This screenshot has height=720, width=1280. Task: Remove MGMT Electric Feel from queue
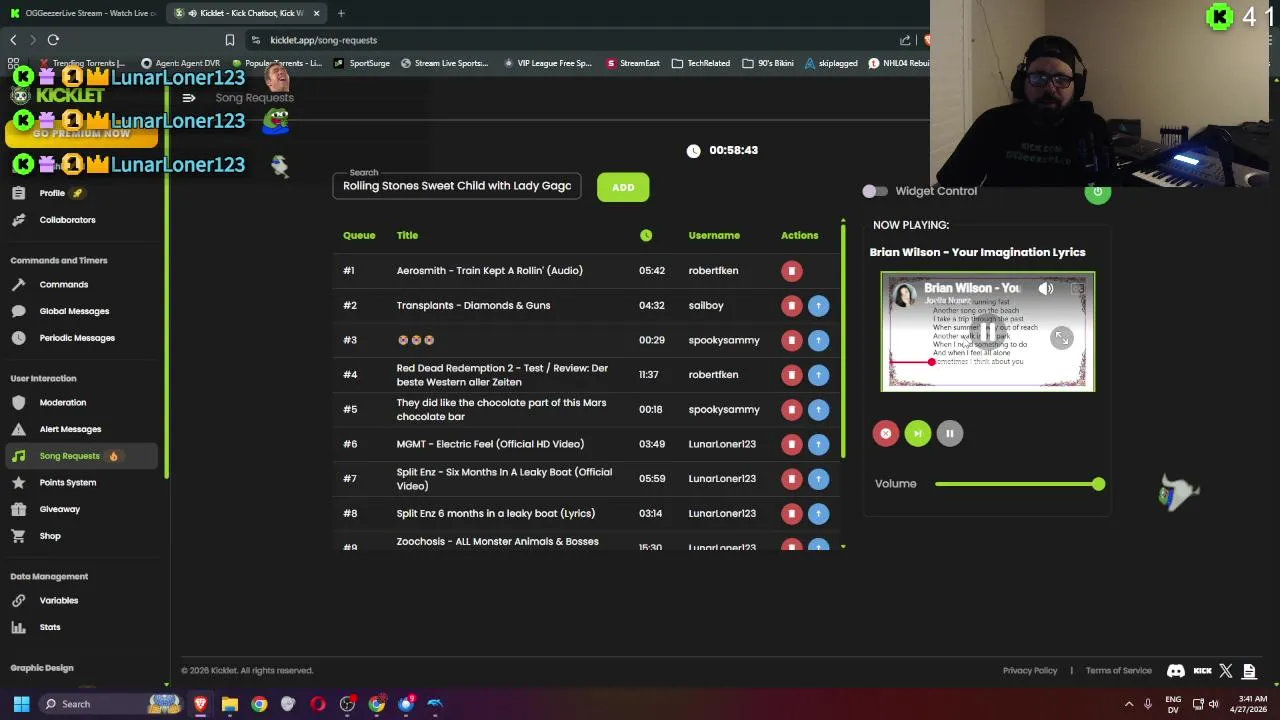791,444
